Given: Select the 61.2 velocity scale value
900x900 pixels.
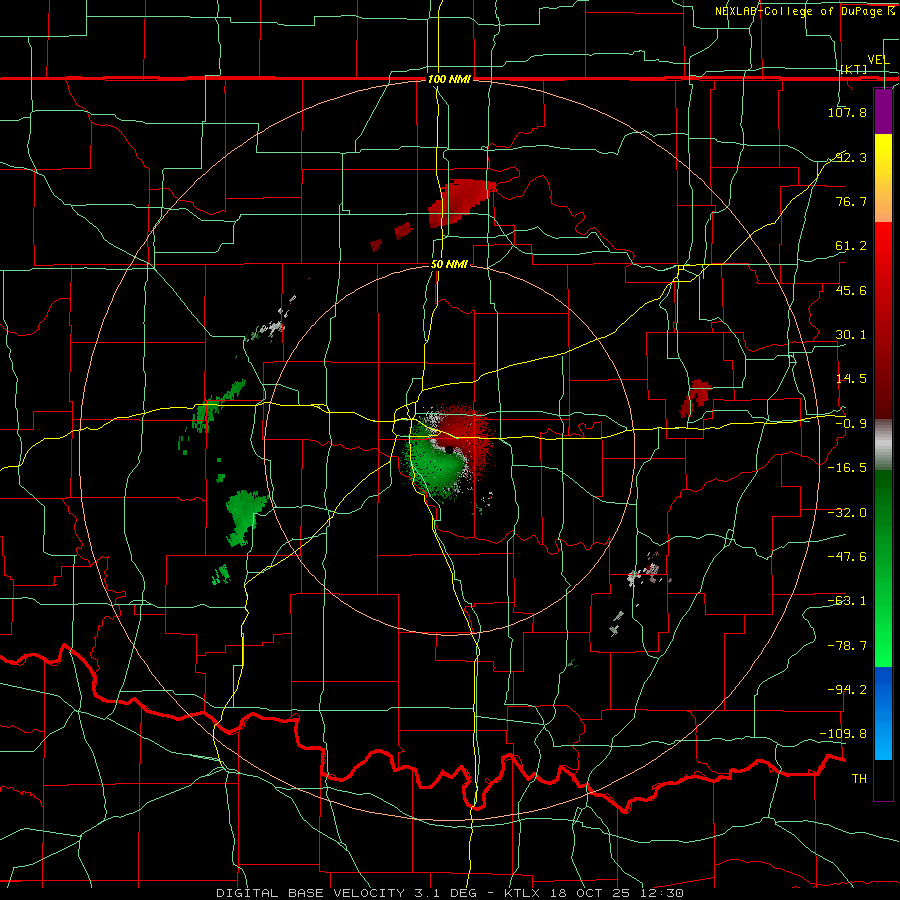Looking at the screenshot, I should click(x=851, y=246).
